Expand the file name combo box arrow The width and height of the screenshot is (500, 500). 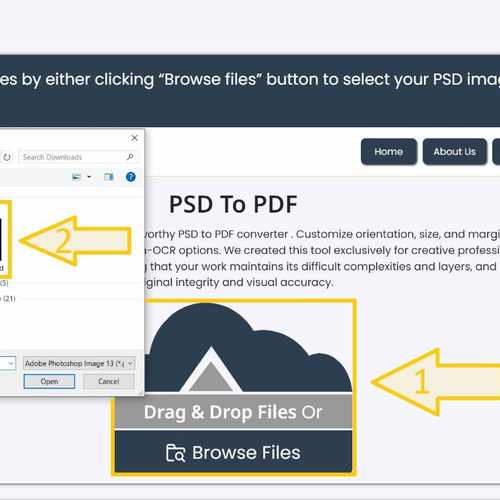click(11, 363)
